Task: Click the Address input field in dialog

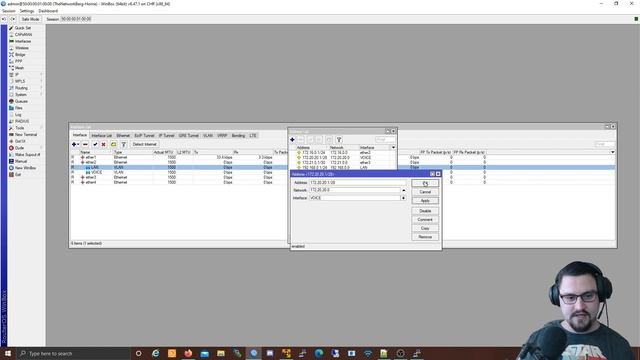Action: tap(358, 182)
